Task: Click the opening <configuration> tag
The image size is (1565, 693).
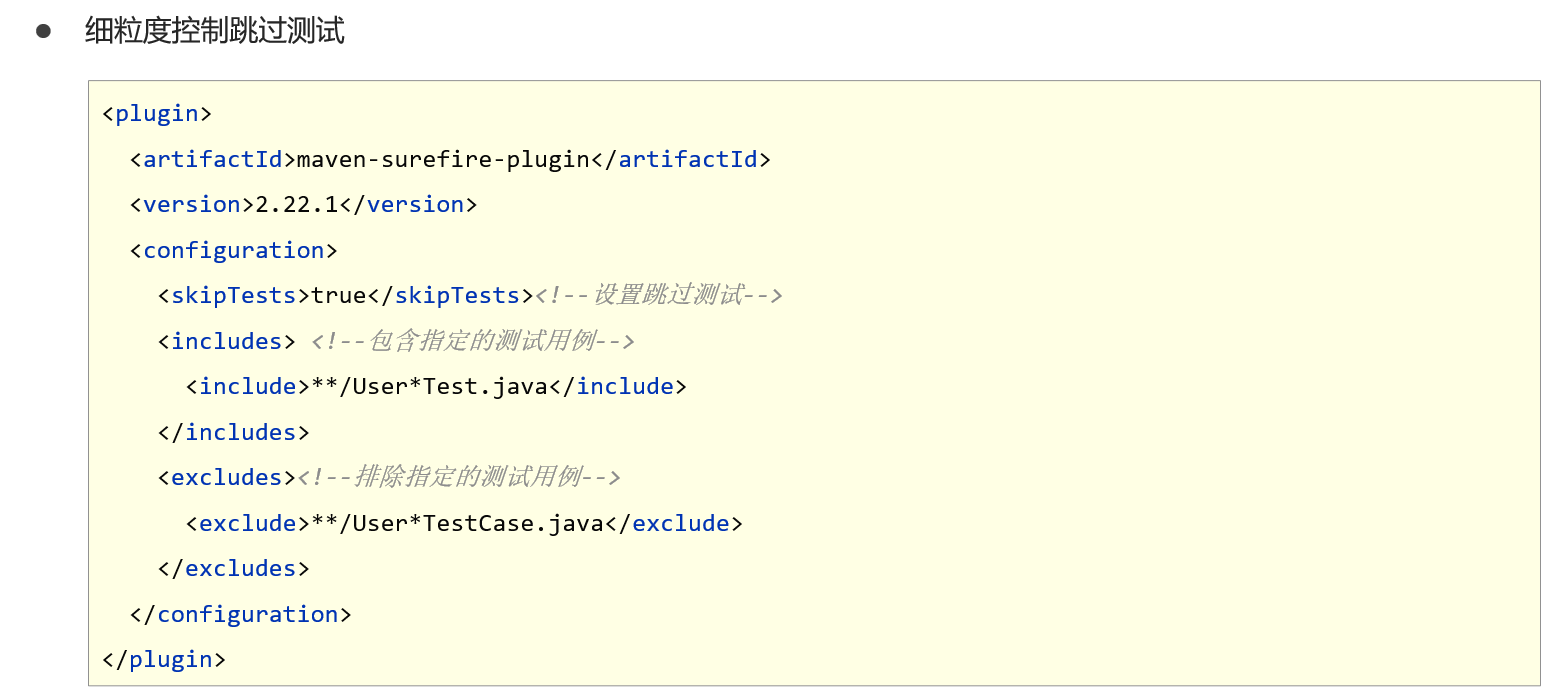Action: coord(234,250)
